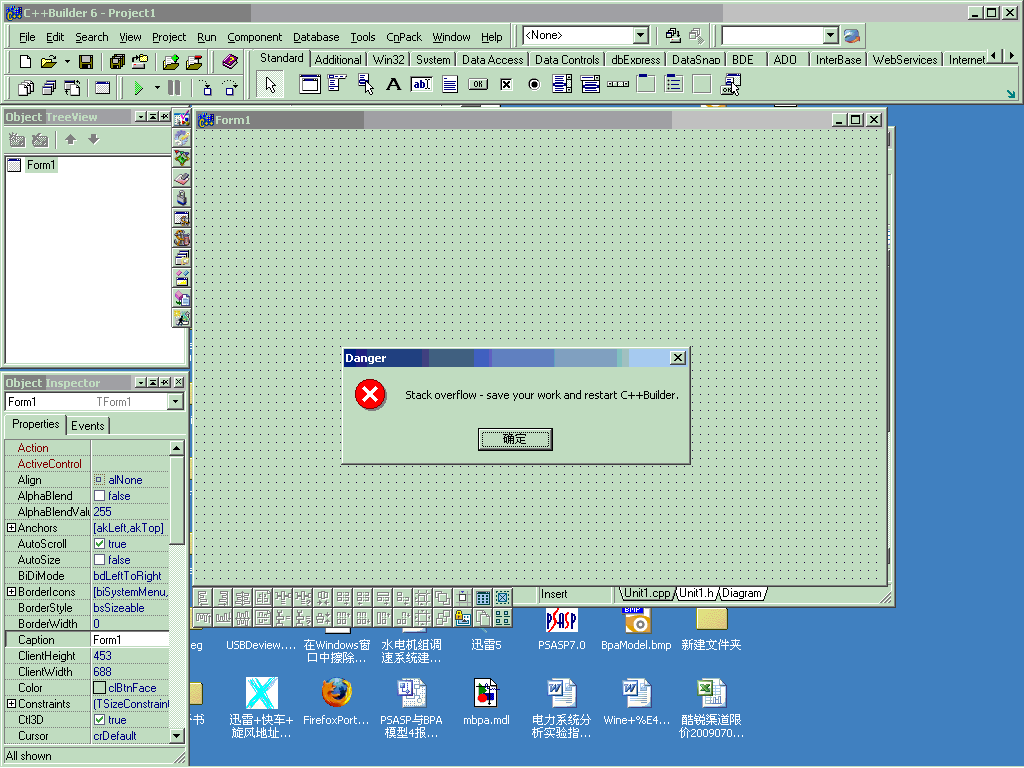1024x768 pixels.
Task: Uncheck the AutoScroll property checkbox
Action: 99,544
